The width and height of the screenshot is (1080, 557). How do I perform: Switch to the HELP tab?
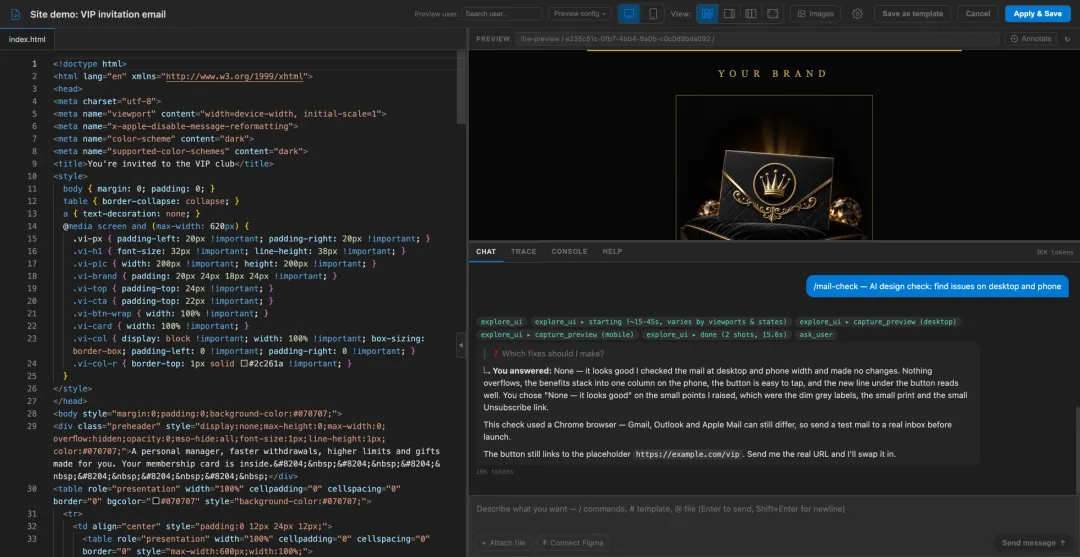click(x=612, y=251)
